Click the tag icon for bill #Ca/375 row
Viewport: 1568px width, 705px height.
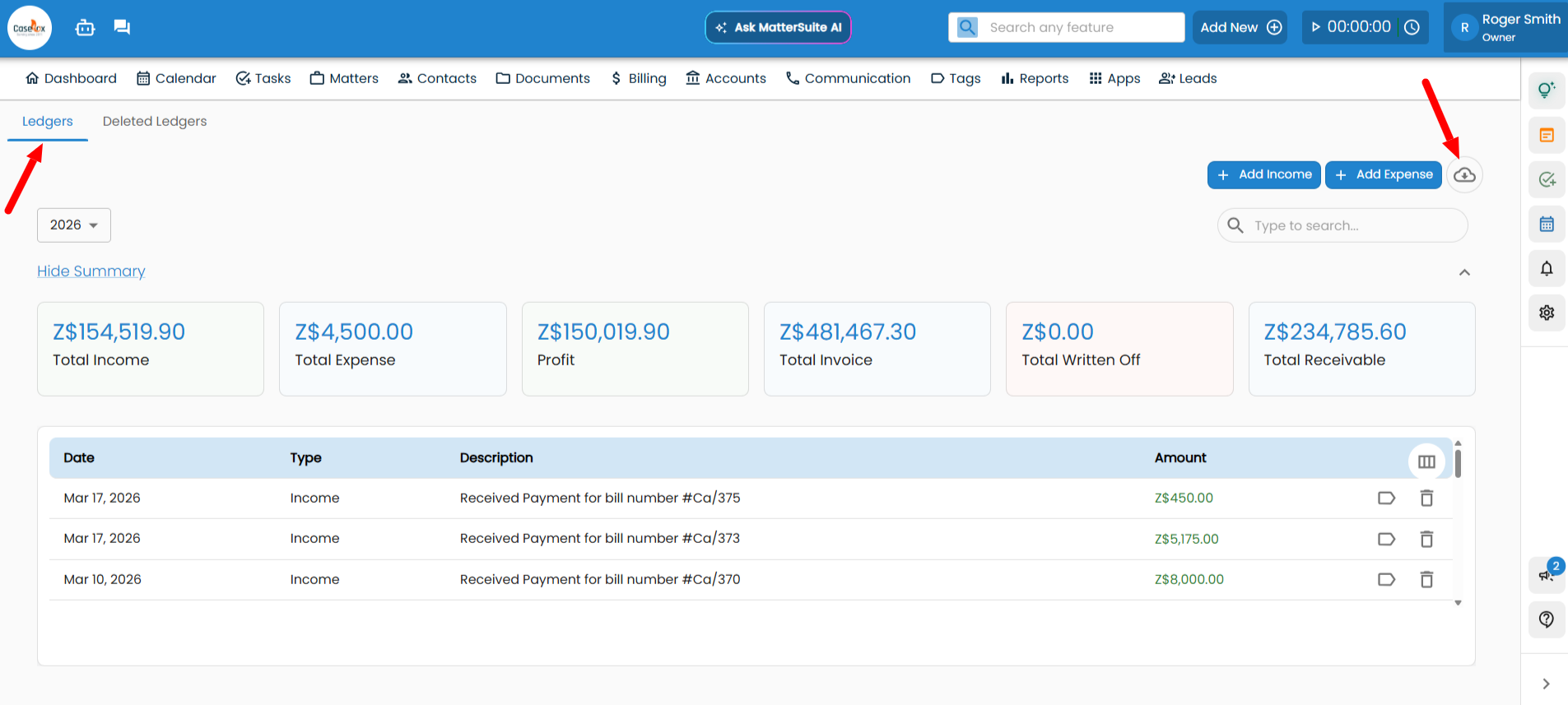(1386, 498)
